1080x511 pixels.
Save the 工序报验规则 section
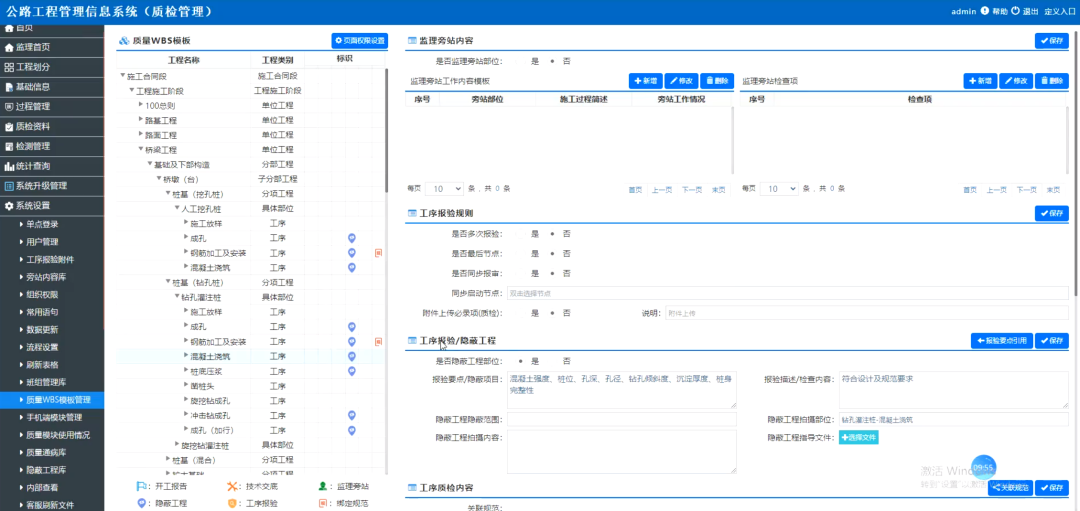1052,213
